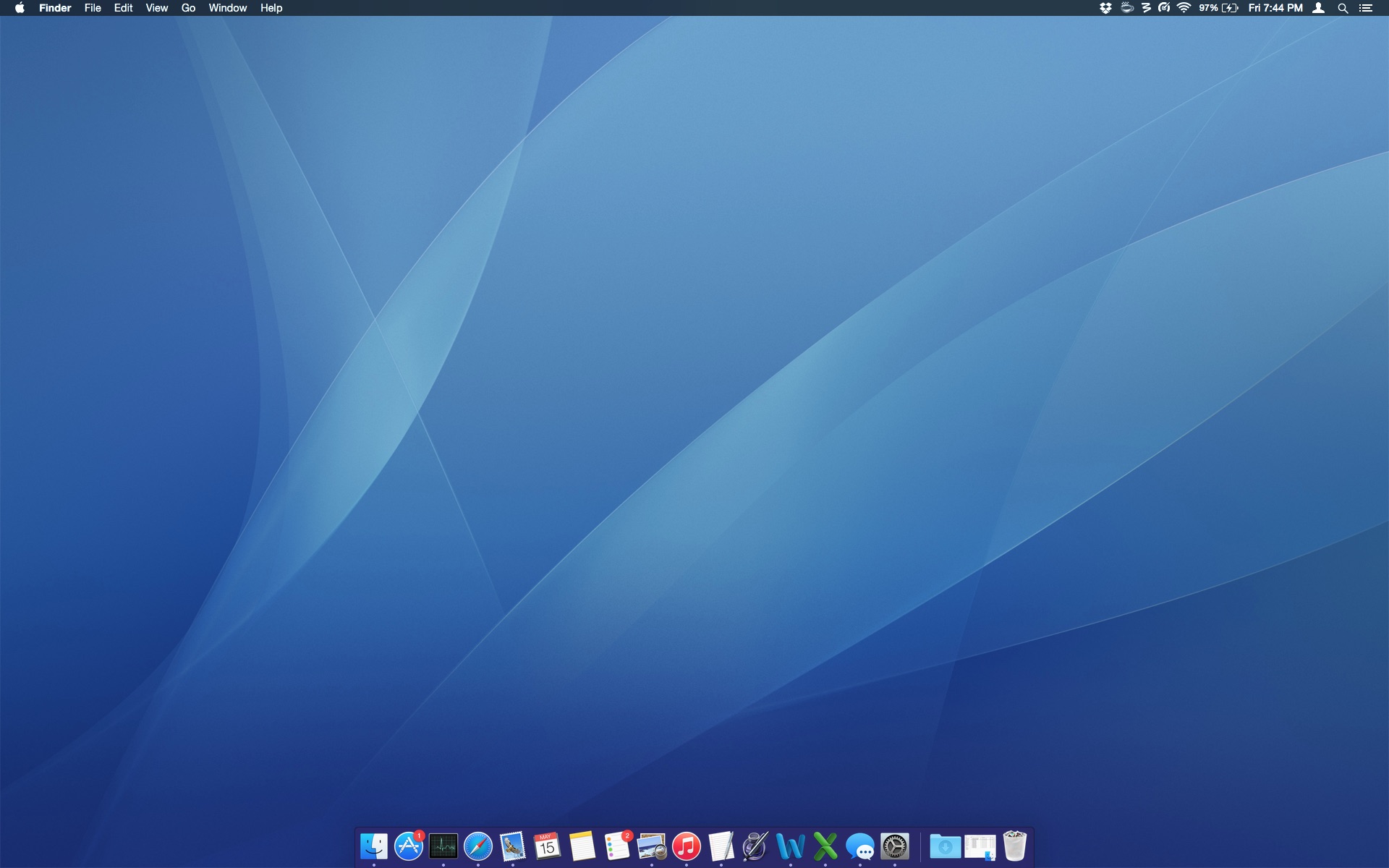Open the File menu
Image resolution: width=1389 pixels, height=868 pixels.
point(93,8)
